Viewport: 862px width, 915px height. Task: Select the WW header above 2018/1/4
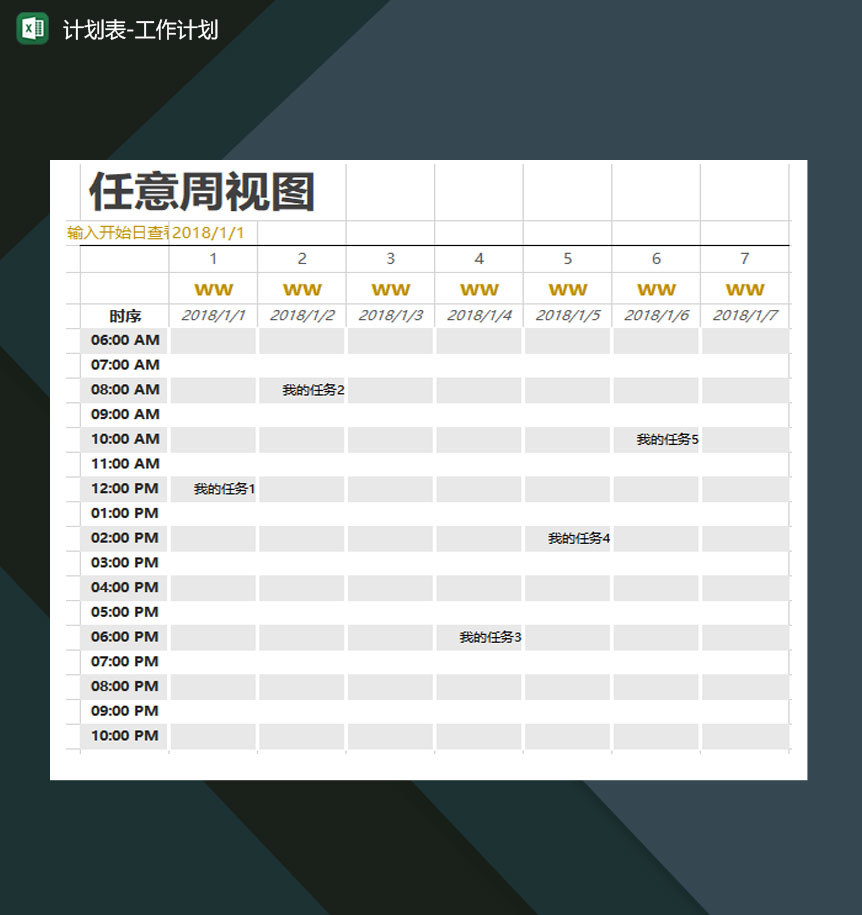coord(478,289)
